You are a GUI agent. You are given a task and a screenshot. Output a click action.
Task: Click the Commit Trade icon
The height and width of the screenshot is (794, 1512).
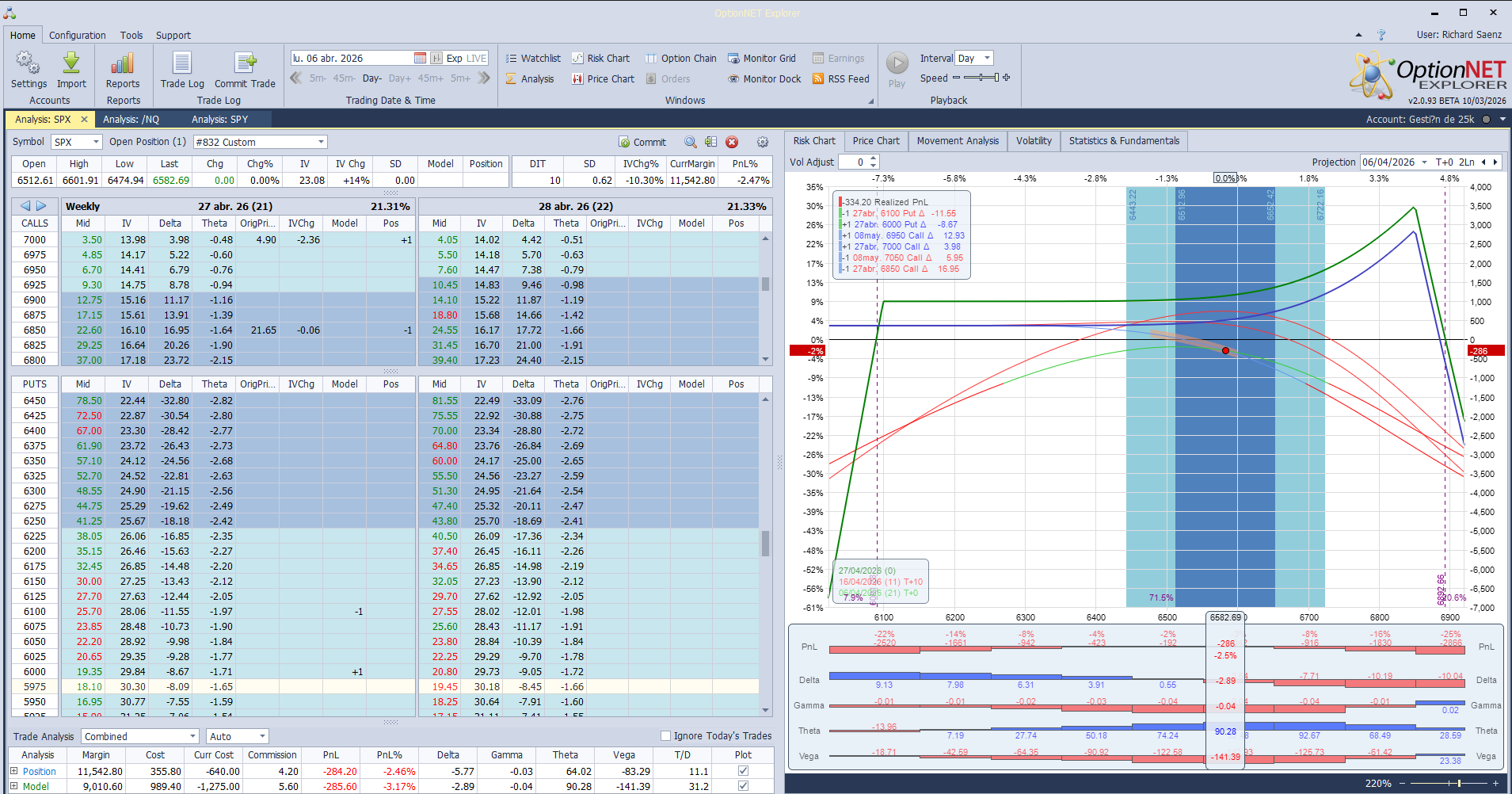pos(245,64)
